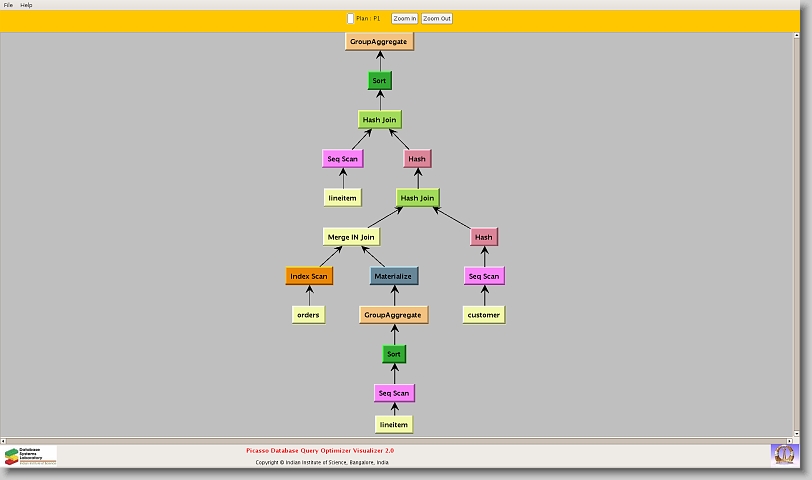
Task: Open the Help menu
Action: pyautogui.click(x=26, y=5)
